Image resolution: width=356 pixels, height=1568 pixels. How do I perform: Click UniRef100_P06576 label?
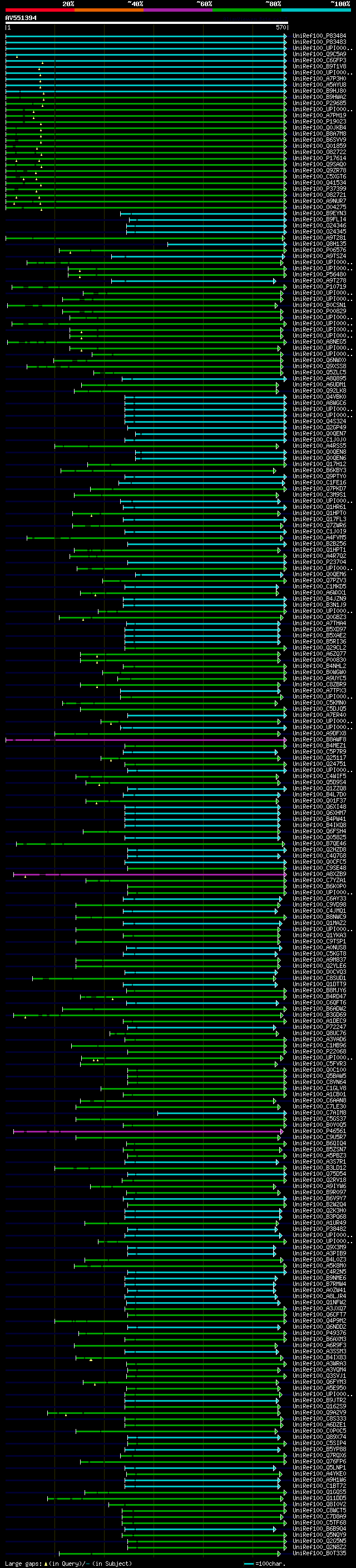point(319,250)
